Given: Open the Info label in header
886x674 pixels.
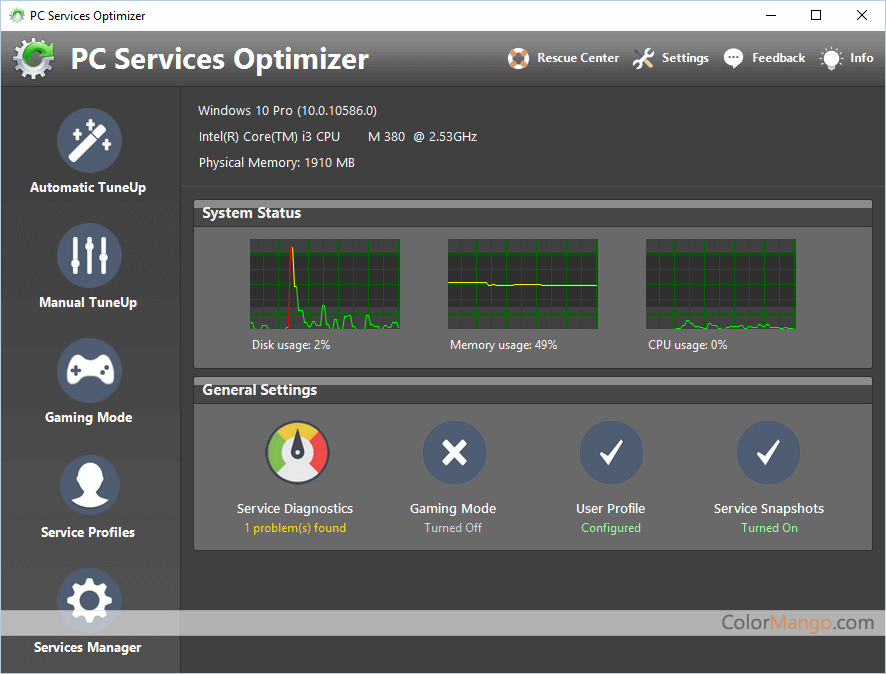Looking at the screenshot, I should point(862,58).
